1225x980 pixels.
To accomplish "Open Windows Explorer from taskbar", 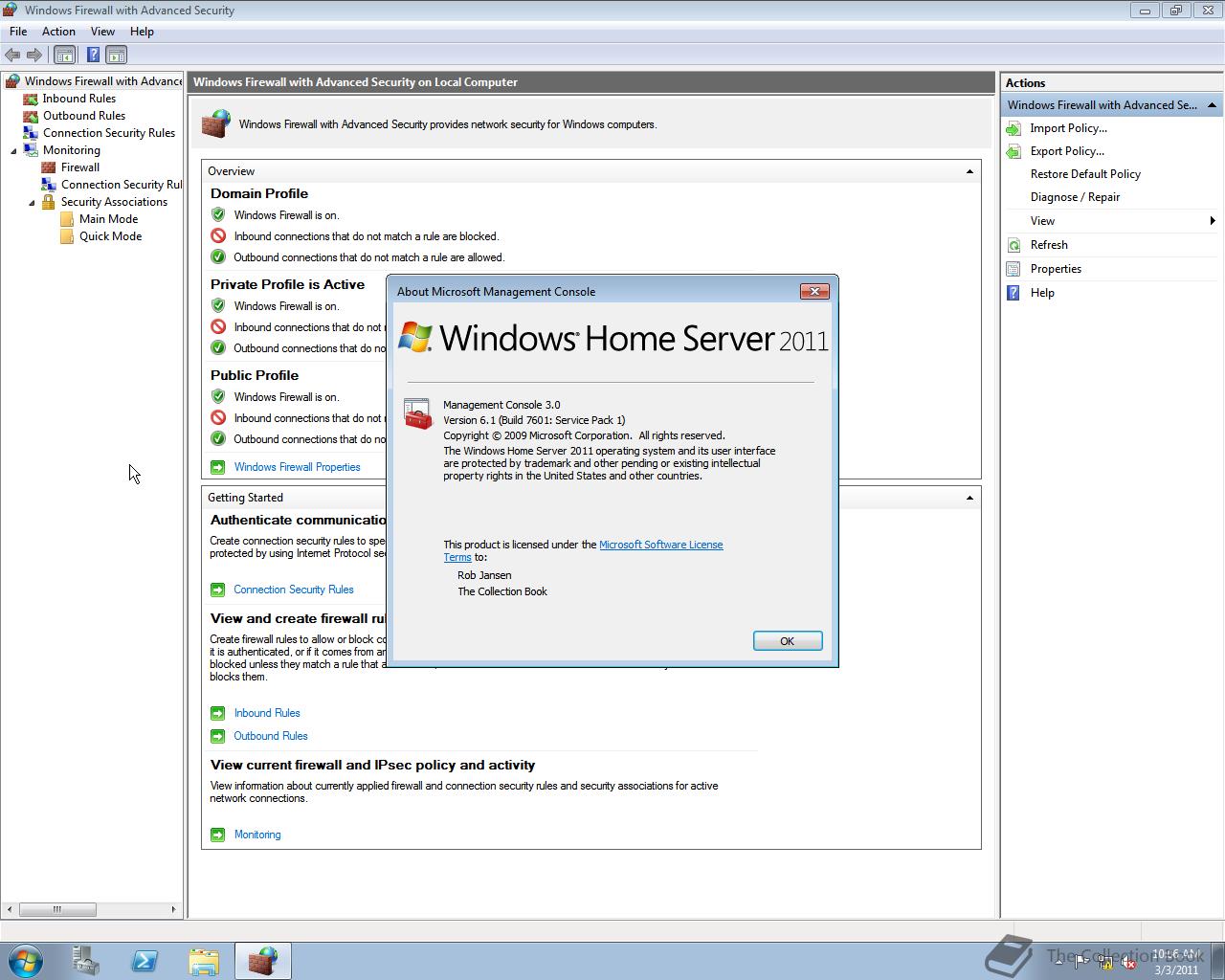I will 204,961.
